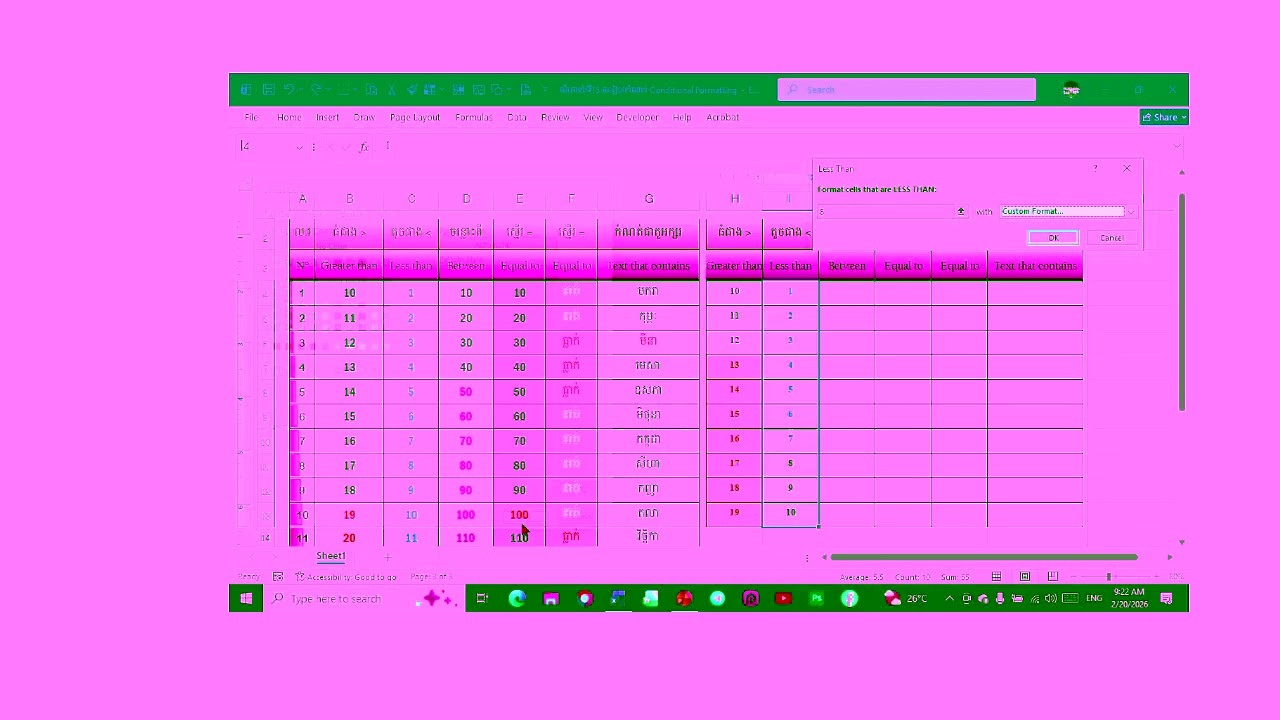This screenshot has width=1280, height=720.
Task: Click the Insert Function fx icon
Action: click(364, 147)
